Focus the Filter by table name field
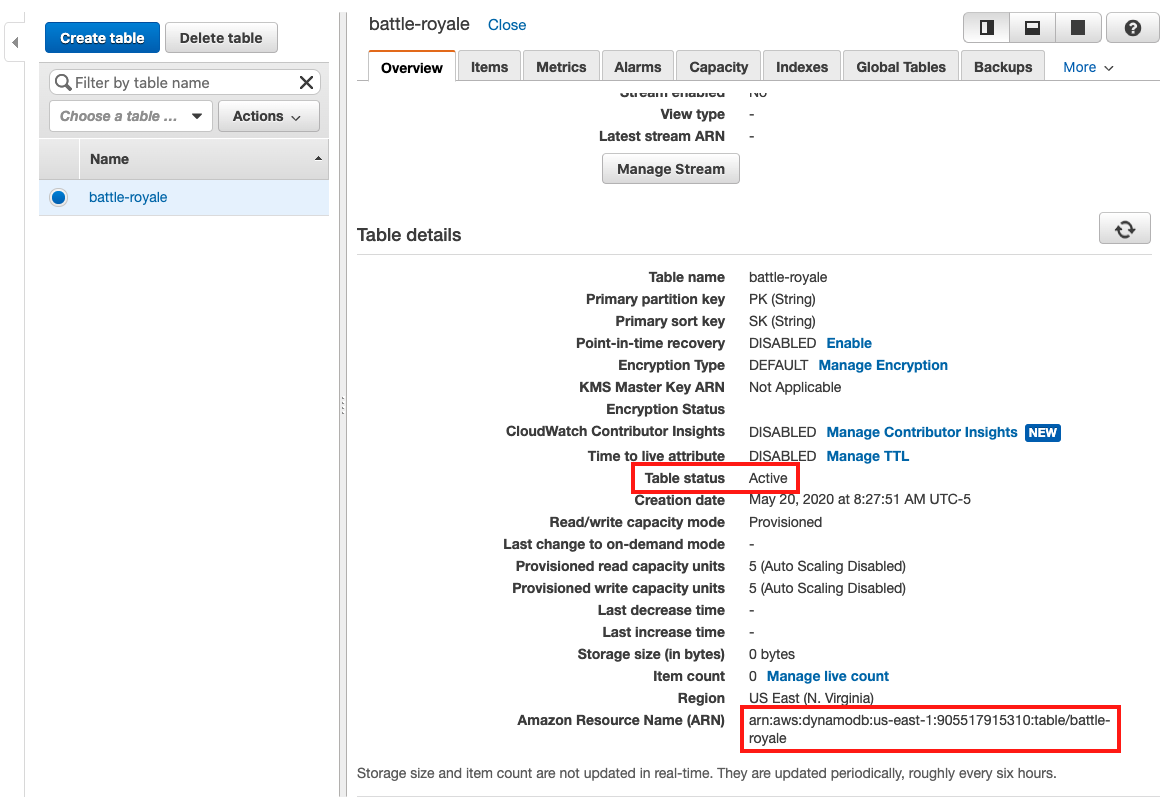The width and height of the screenshot is (1167, 797). point(185,83)
